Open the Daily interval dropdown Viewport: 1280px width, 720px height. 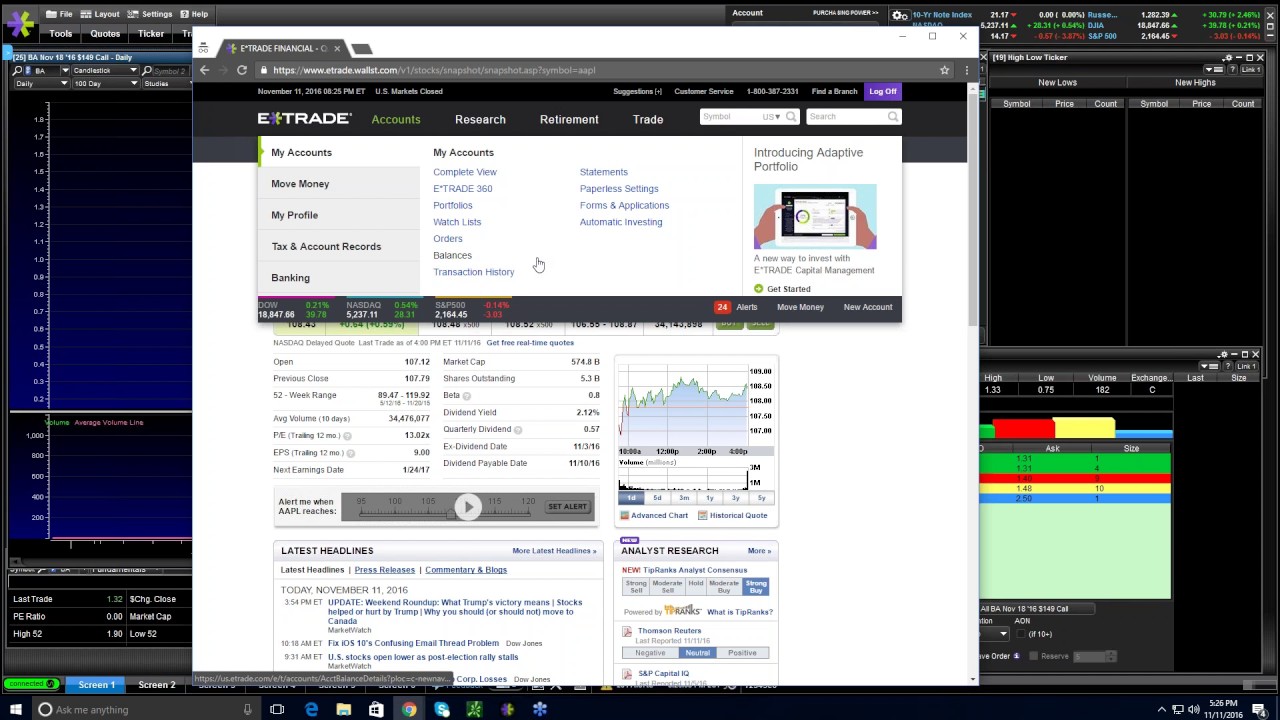tap(41, 83)
